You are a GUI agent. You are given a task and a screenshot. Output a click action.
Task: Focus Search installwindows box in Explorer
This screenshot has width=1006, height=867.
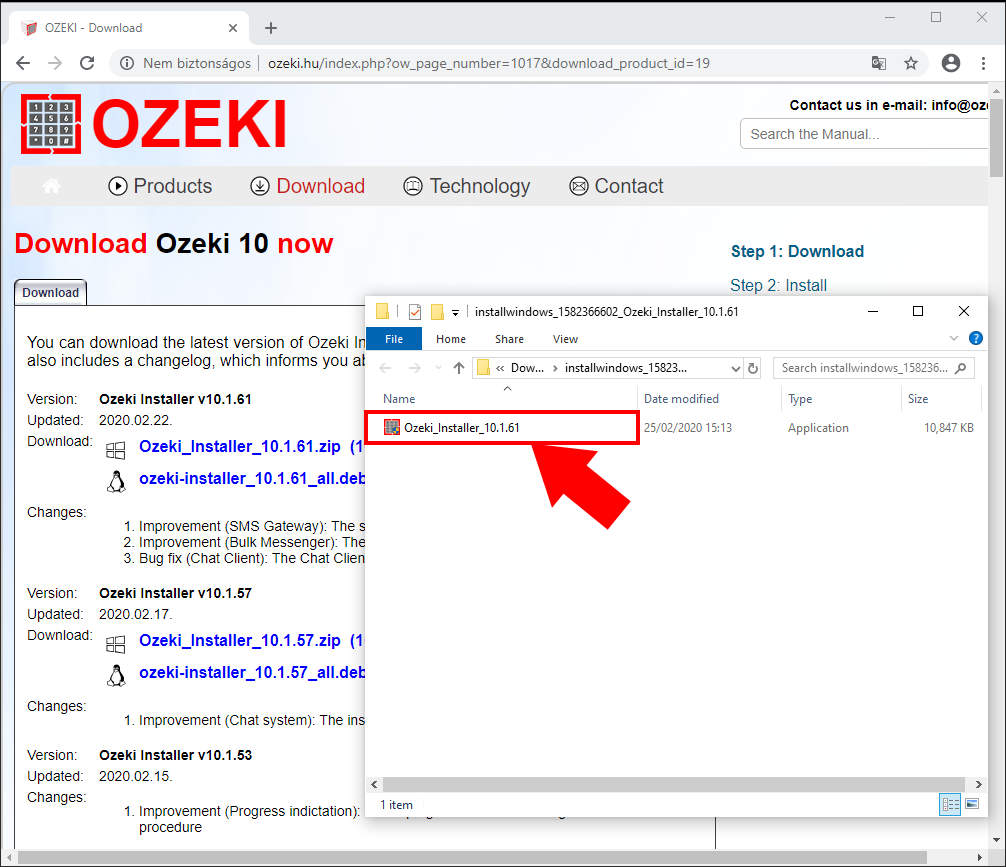tap(873, 368)
